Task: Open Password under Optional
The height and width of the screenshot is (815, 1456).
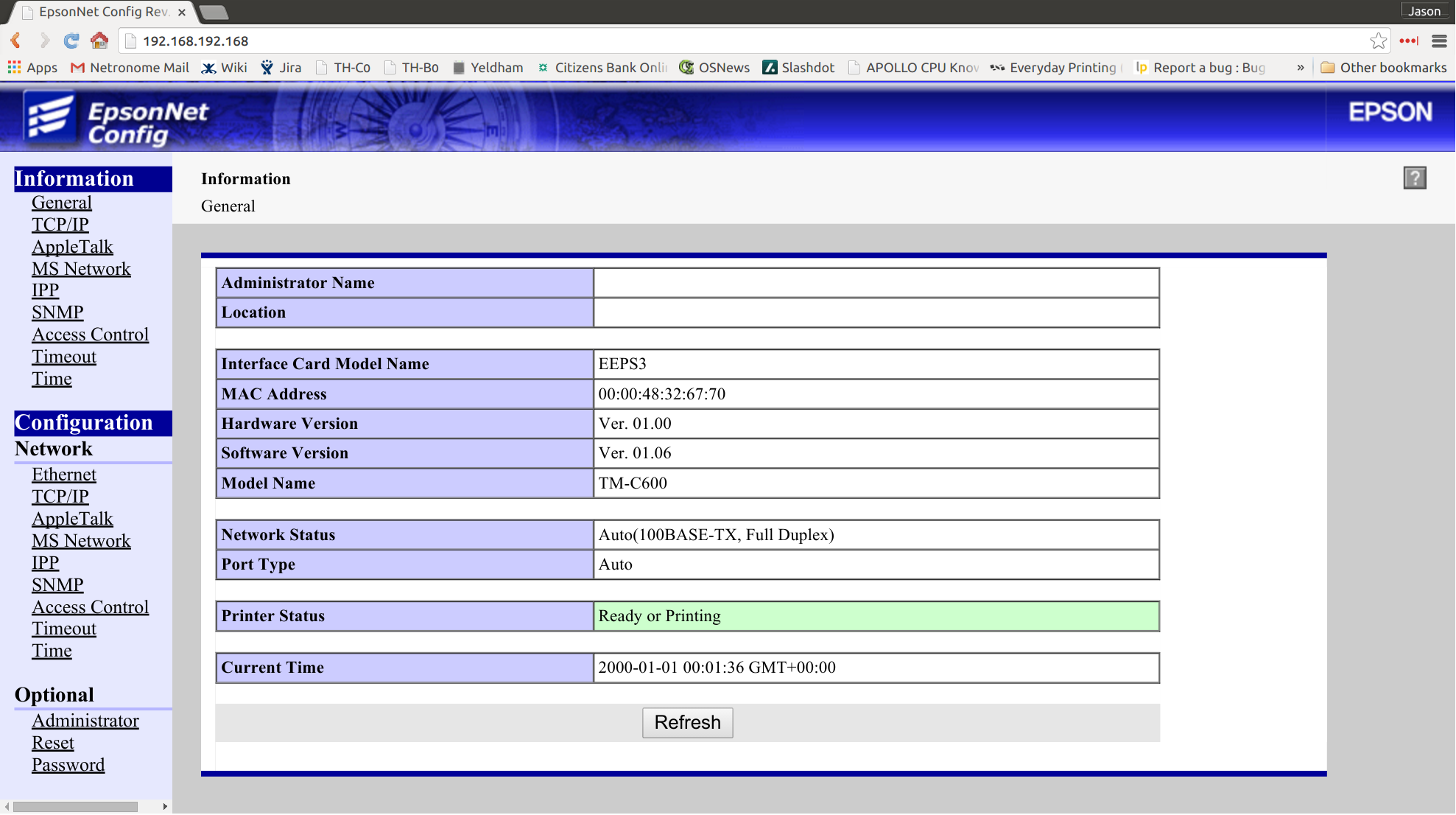Action: [68, 764]
